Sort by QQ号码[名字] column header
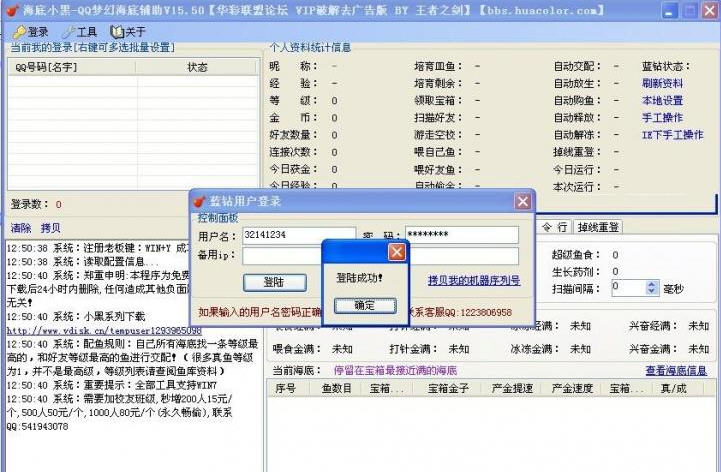Viewport: 721px width, 472px height. coord(72,67)
